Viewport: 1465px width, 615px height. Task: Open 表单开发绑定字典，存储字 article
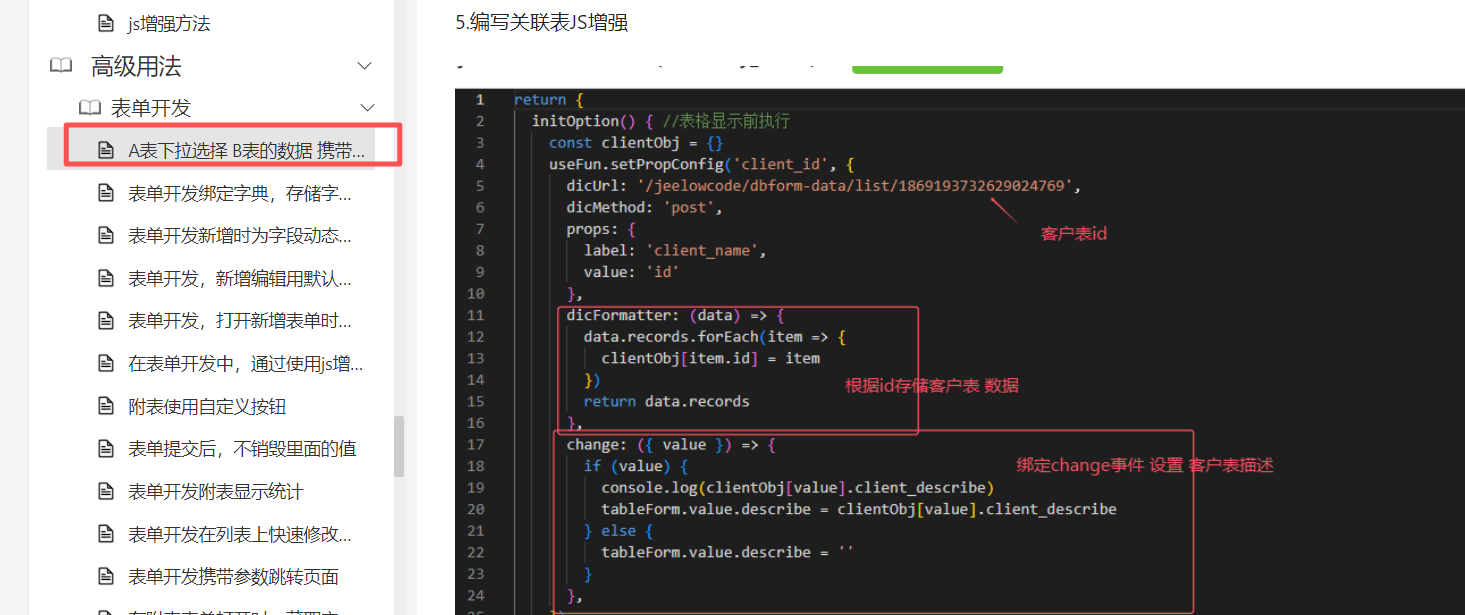[x=240, y=194]
